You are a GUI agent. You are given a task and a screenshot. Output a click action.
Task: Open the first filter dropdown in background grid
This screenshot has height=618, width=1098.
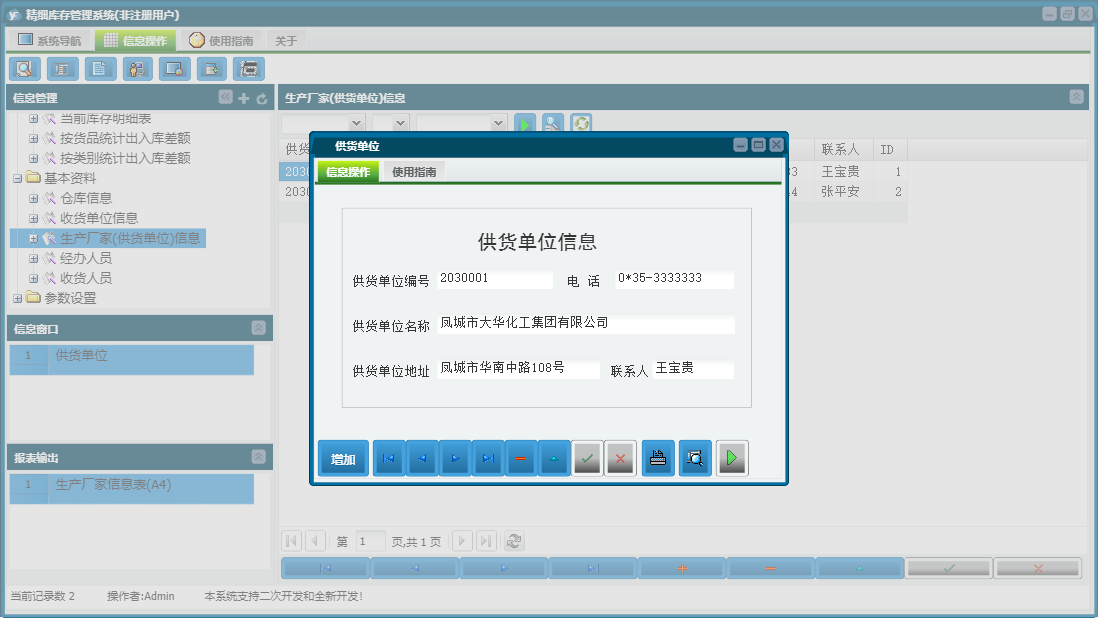point(356,123)
